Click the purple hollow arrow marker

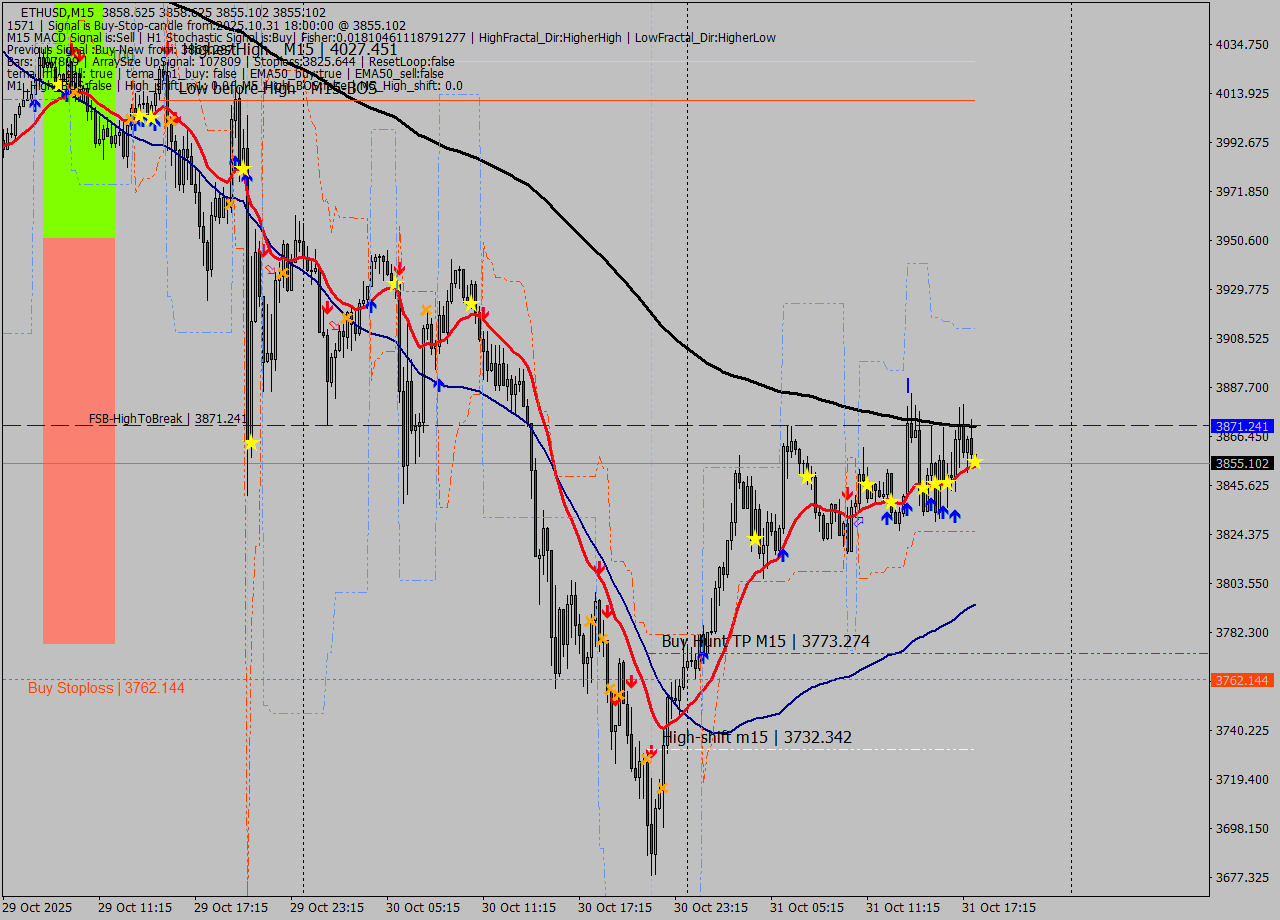858,521
